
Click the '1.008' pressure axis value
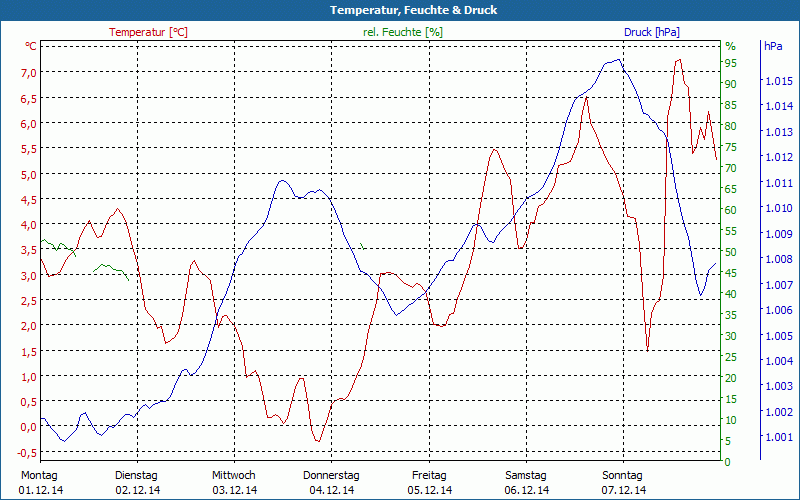tap(780, 259)
